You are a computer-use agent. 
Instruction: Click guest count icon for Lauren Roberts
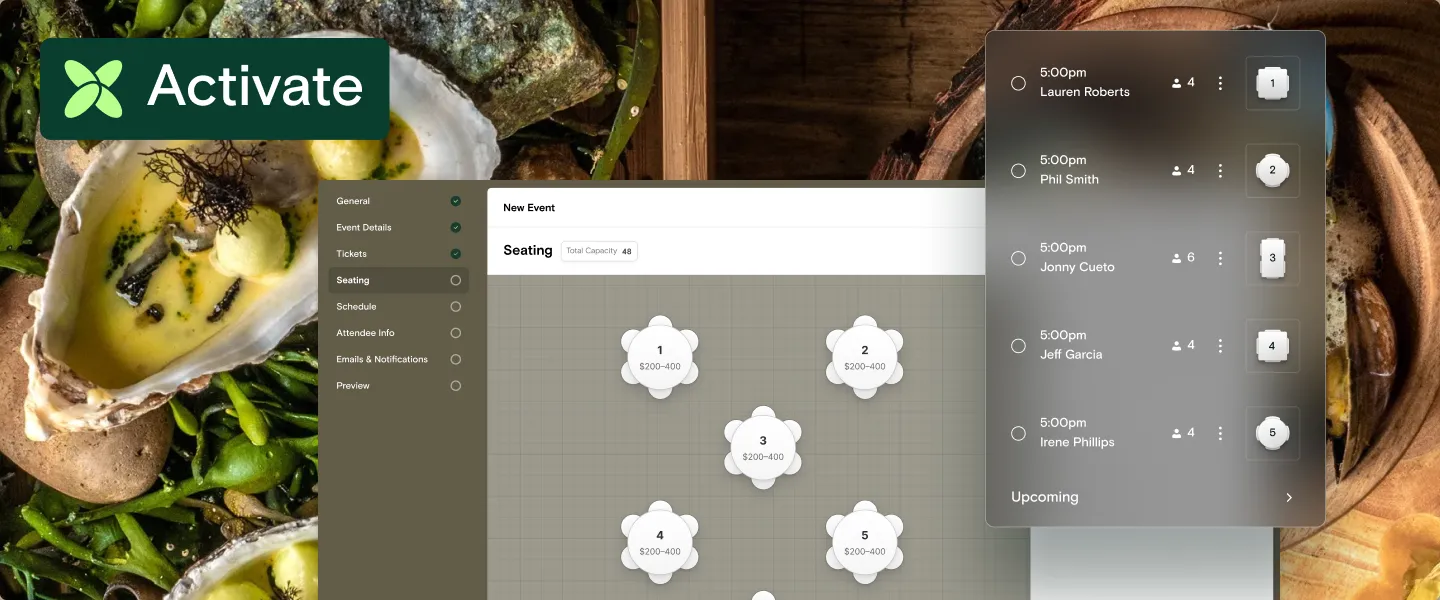(x=1177, y=83)
